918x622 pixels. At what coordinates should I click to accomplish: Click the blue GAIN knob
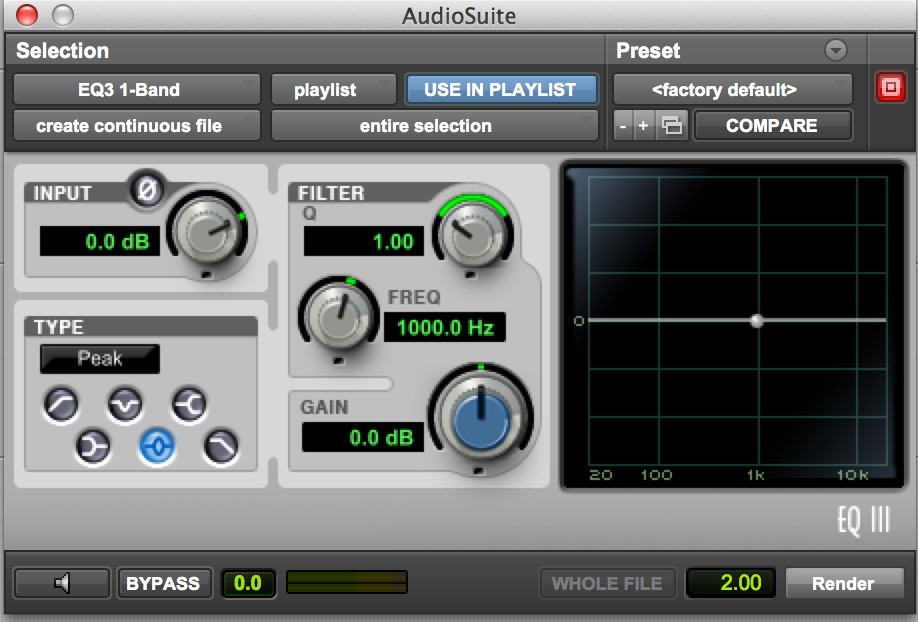481,419
